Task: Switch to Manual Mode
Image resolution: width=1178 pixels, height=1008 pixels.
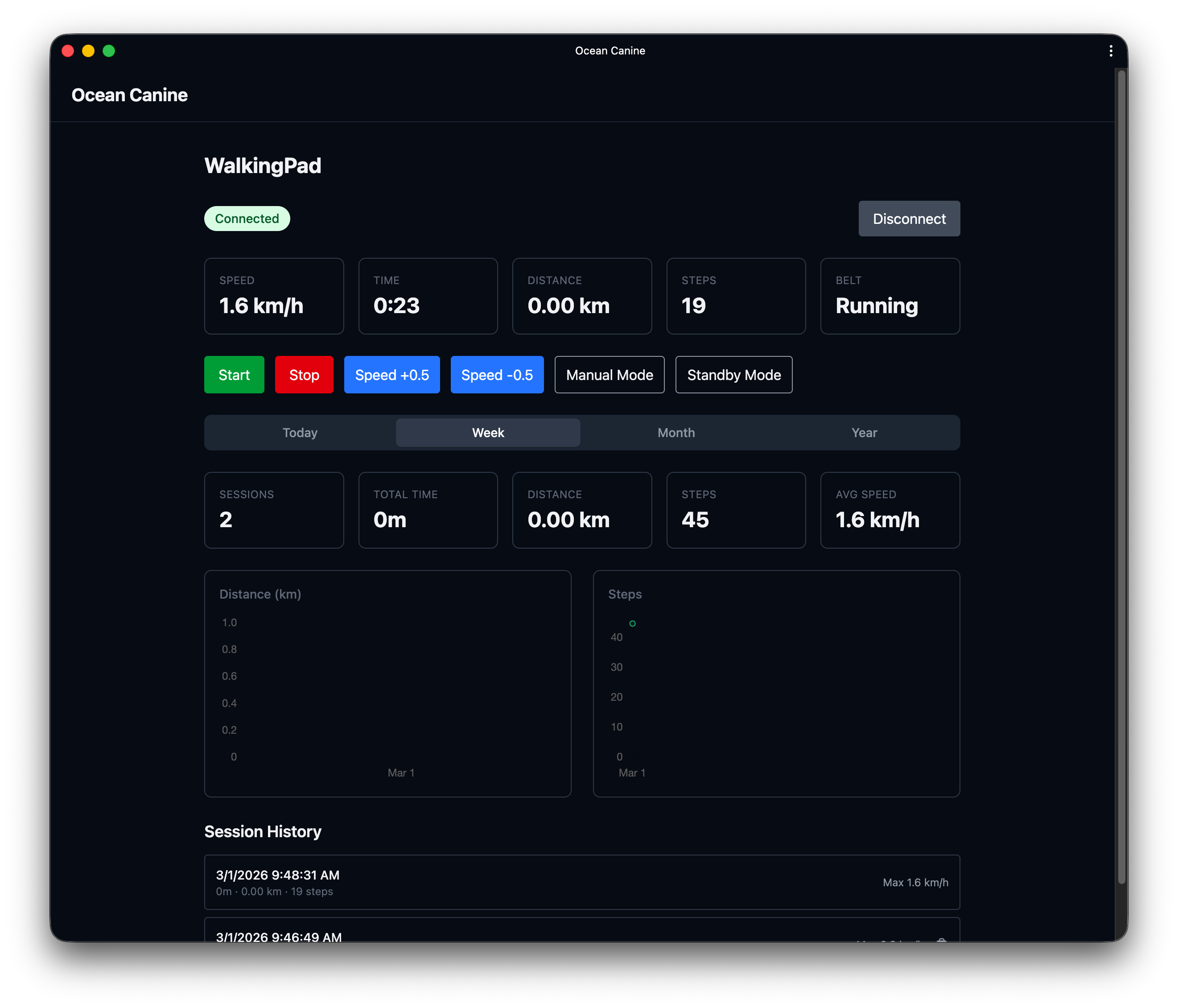Action: click(610, 375)
